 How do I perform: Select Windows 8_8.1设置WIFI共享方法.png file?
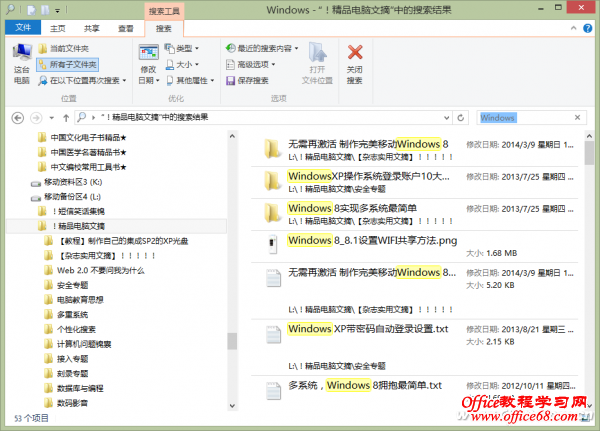click(x=414, y=247)
